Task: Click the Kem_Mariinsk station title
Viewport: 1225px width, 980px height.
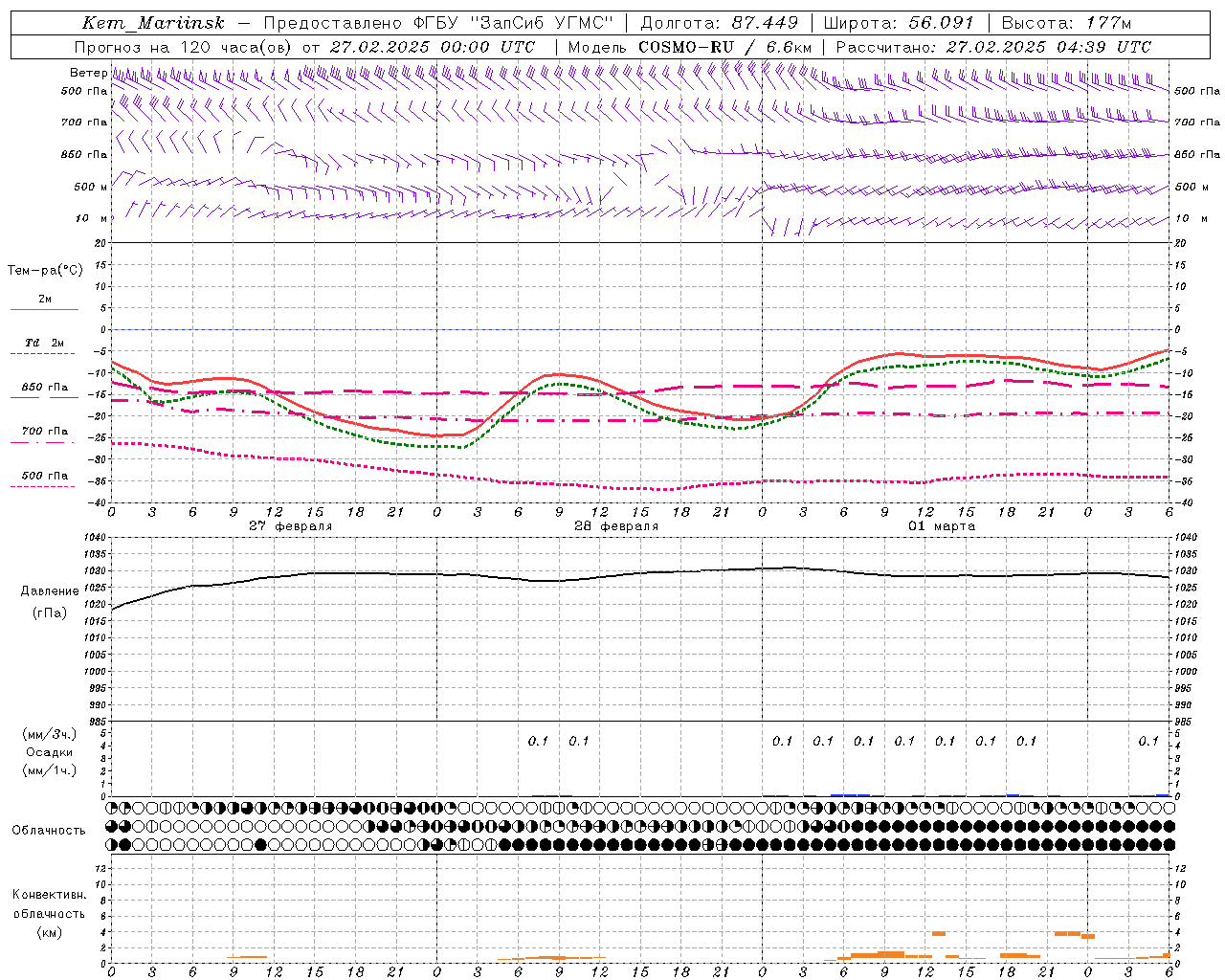Action: click(x=153, y=23)
